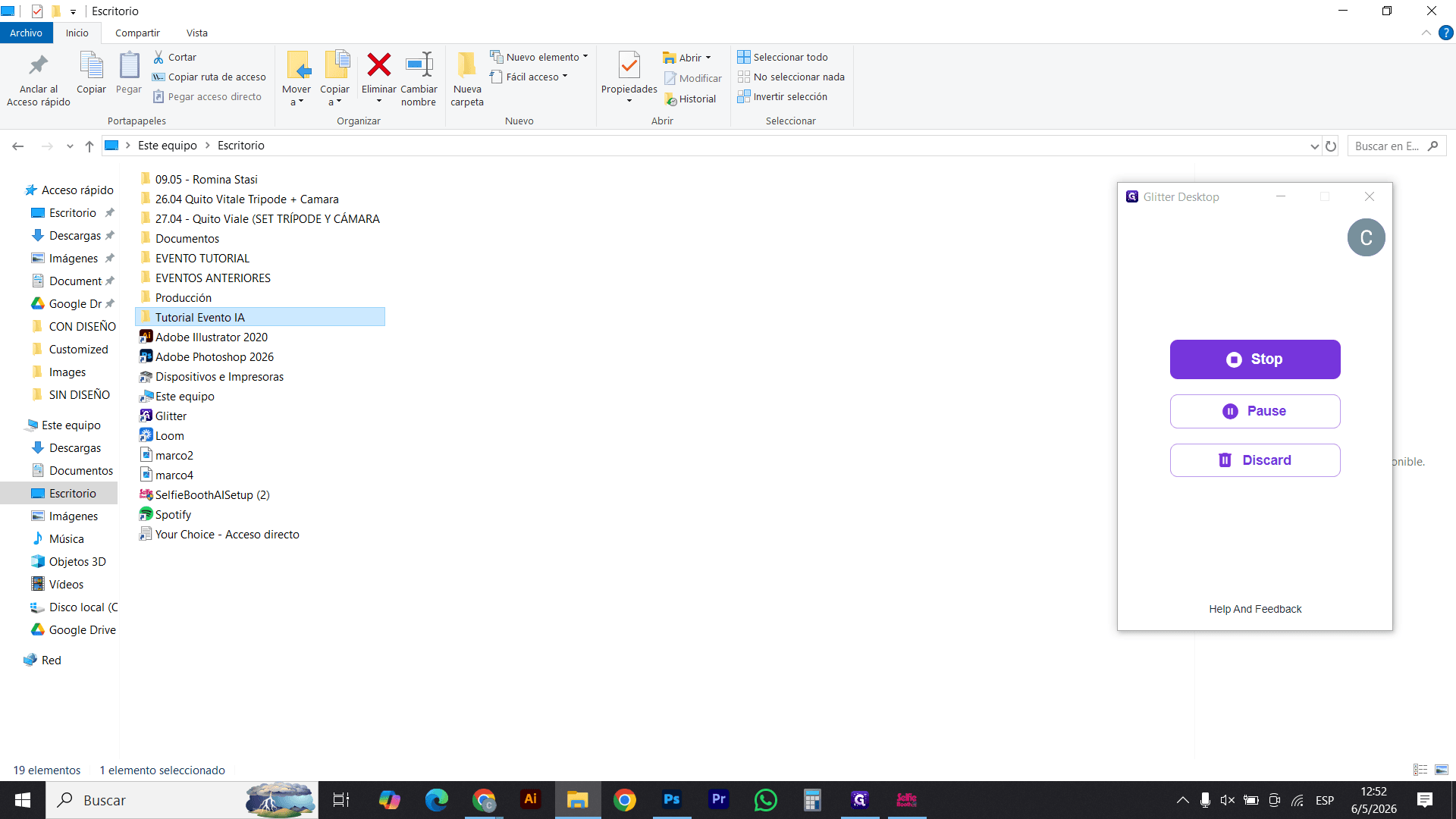The height and width of the screenshot is (819, 1456).
Task: Discard the recording in Glitter Desktop
Action: pos(1255,460)
